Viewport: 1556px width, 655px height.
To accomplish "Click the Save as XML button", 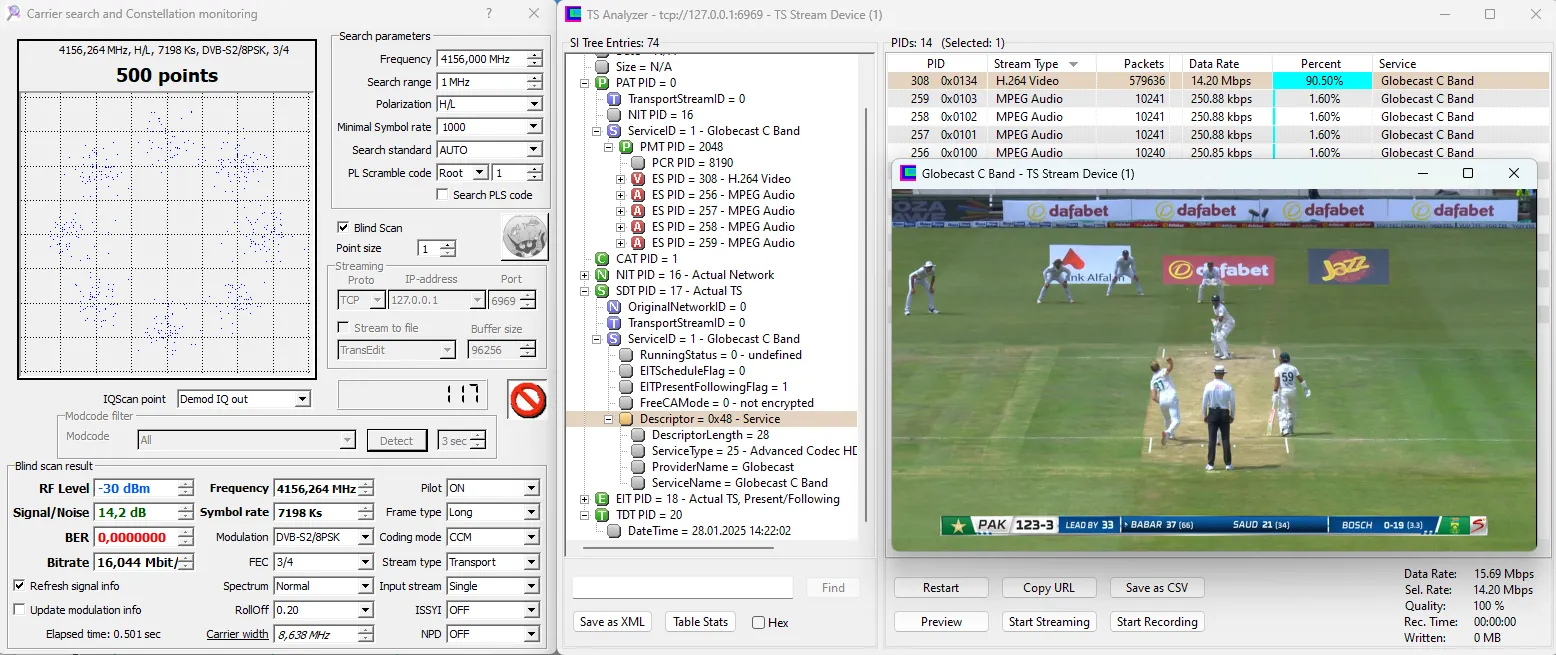I will pyautogui.click(x=612, y=621).
